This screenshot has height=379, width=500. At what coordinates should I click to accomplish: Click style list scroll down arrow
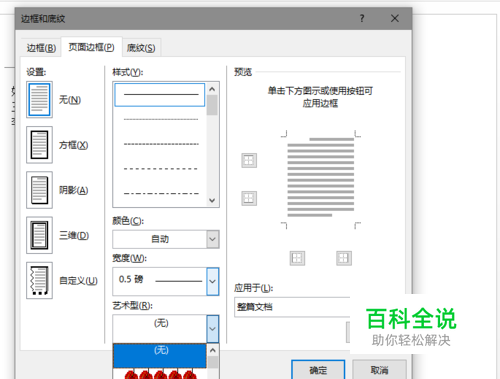[x=212, y=200]
